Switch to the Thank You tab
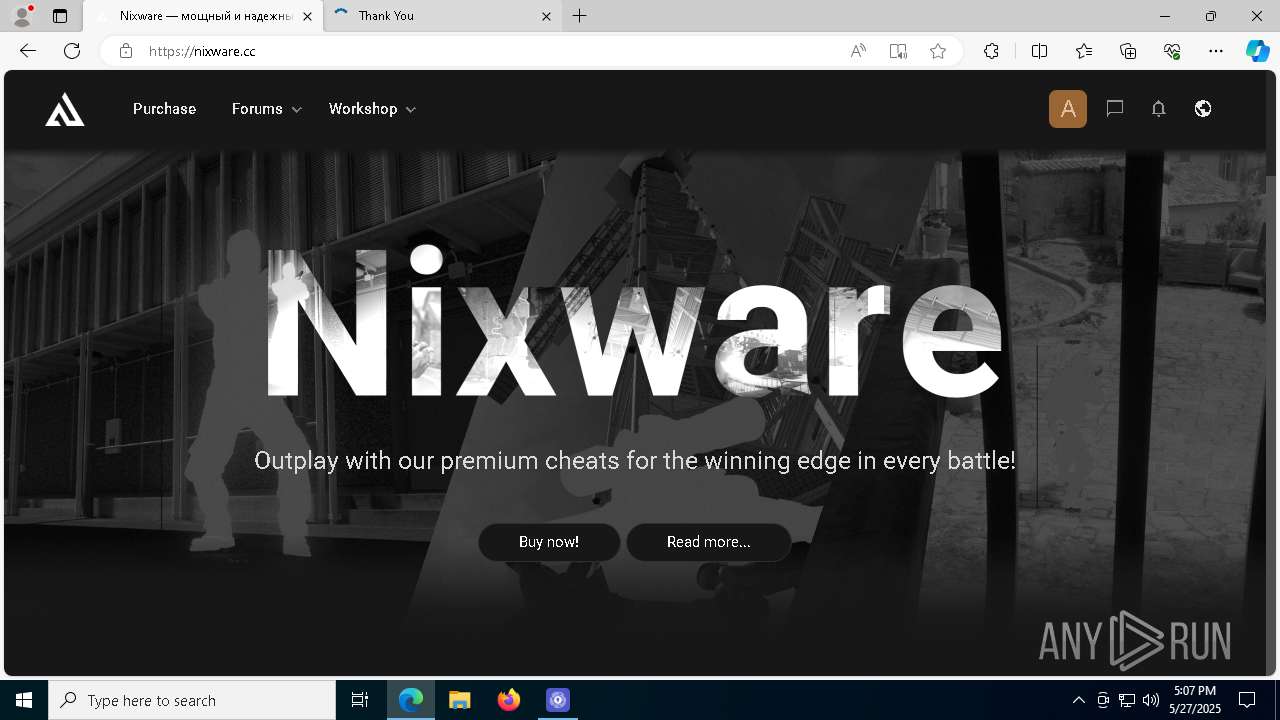1280x720 pixels. [x=443, y=16]
